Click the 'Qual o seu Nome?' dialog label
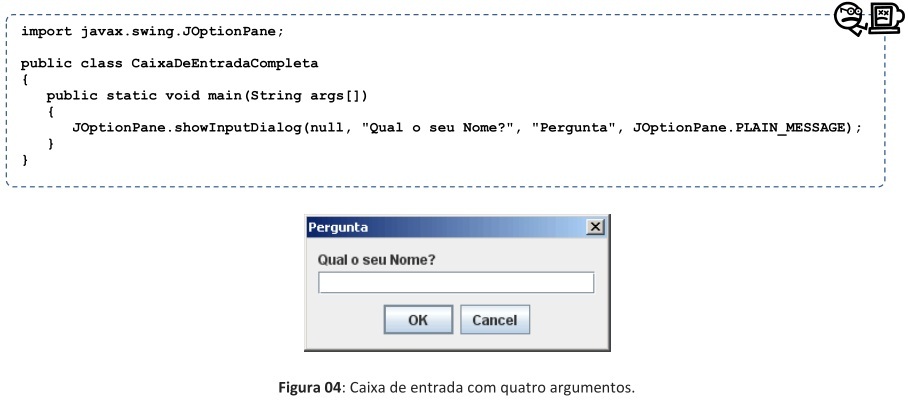This screenshot has width=908, height=405. pos(376,260)
